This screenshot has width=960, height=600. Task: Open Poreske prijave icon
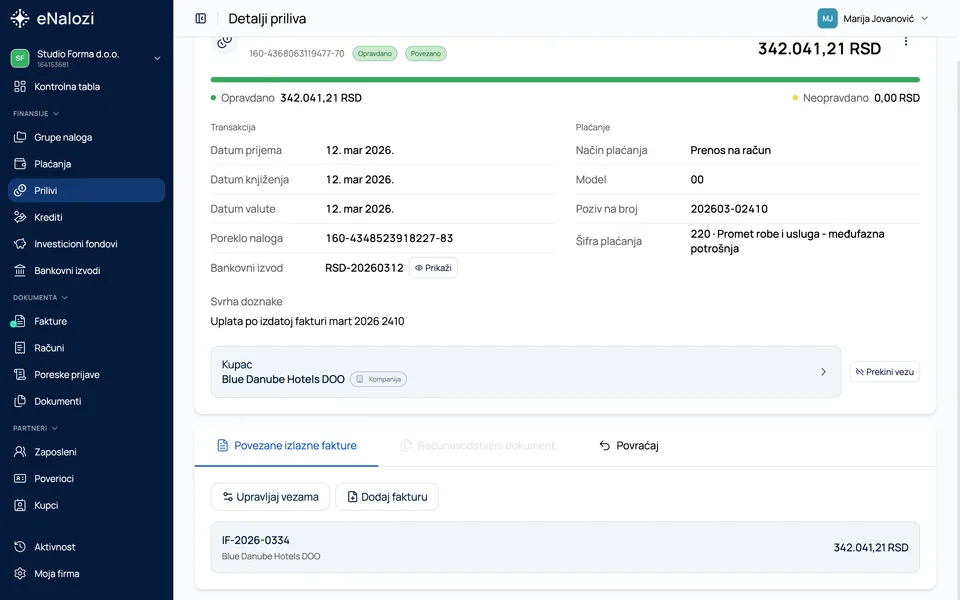click(x=20, y=374)
